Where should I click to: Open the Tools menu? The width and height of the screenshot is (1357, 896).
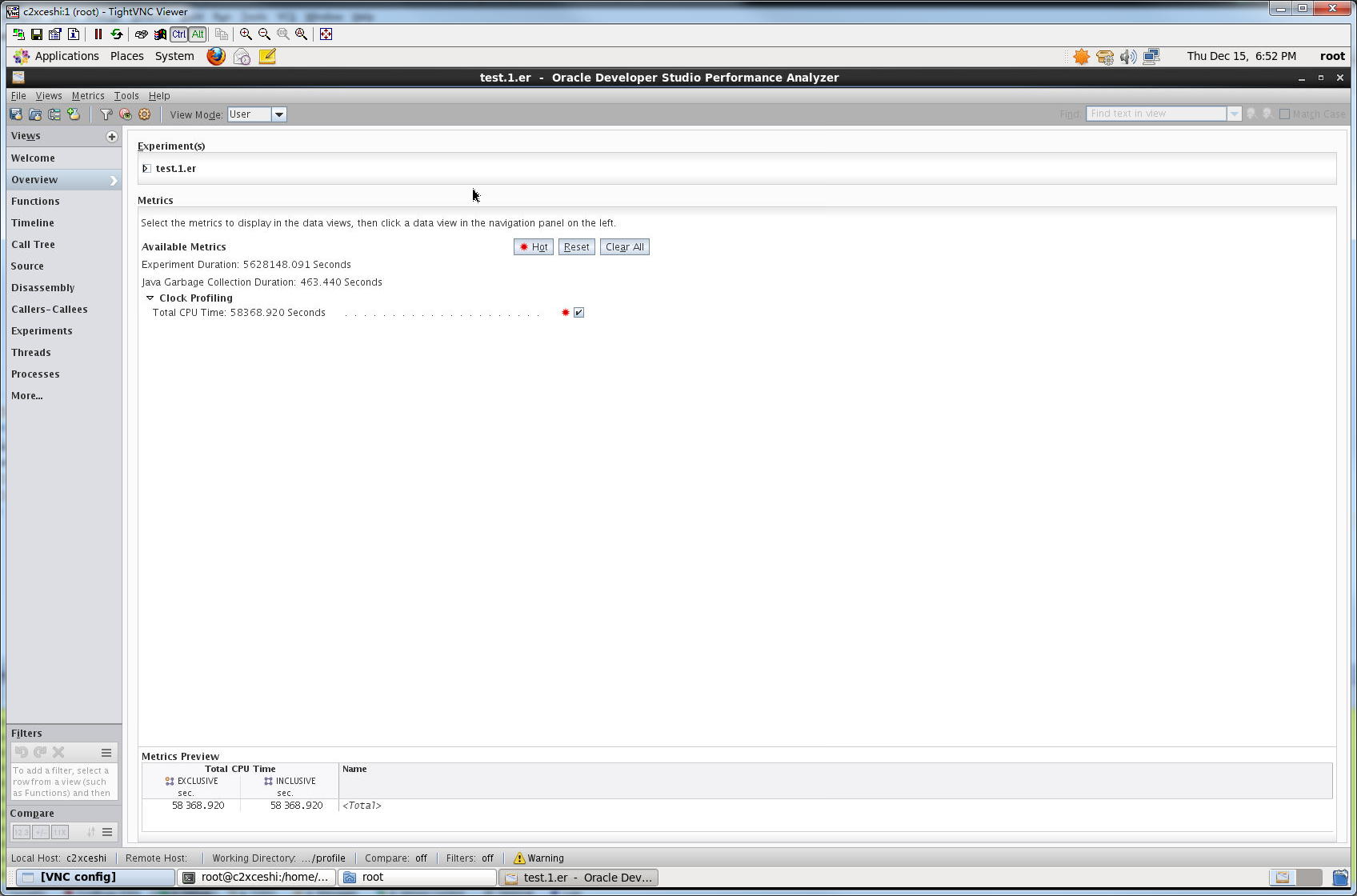coord(126,96)
